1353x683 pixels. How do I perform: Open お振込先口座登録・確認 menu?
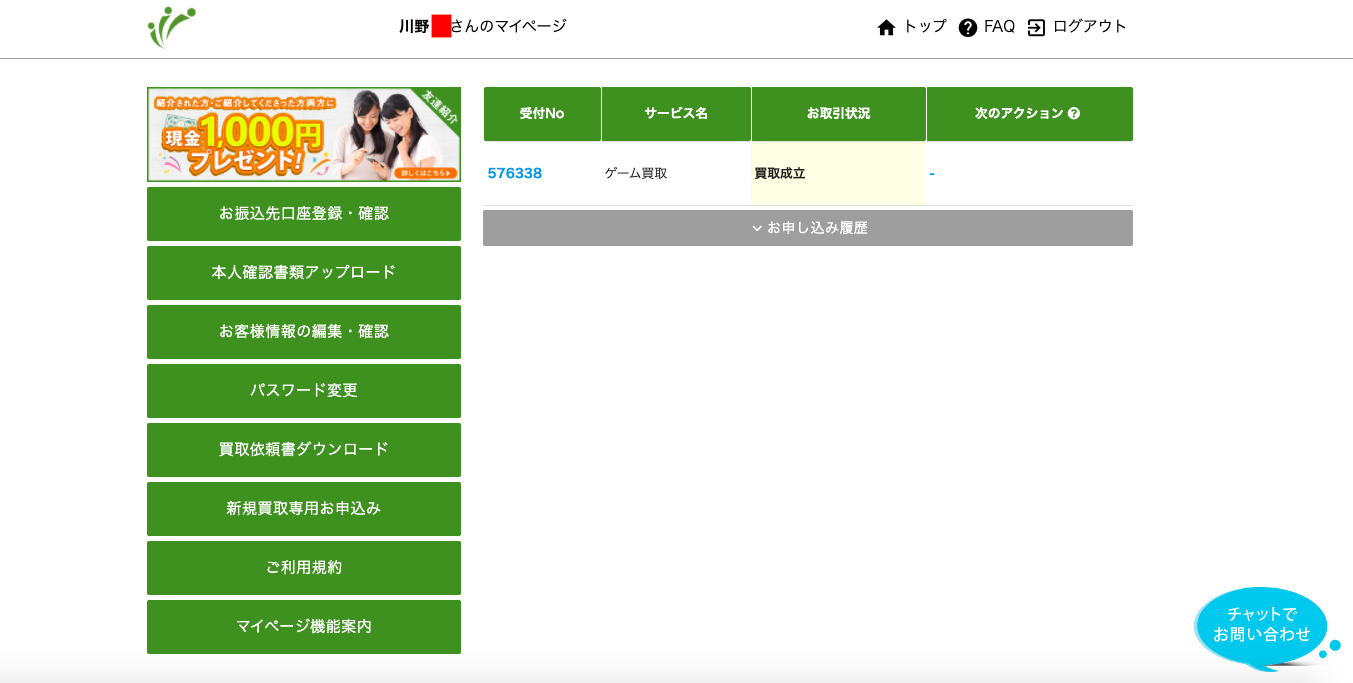[304, 214]
